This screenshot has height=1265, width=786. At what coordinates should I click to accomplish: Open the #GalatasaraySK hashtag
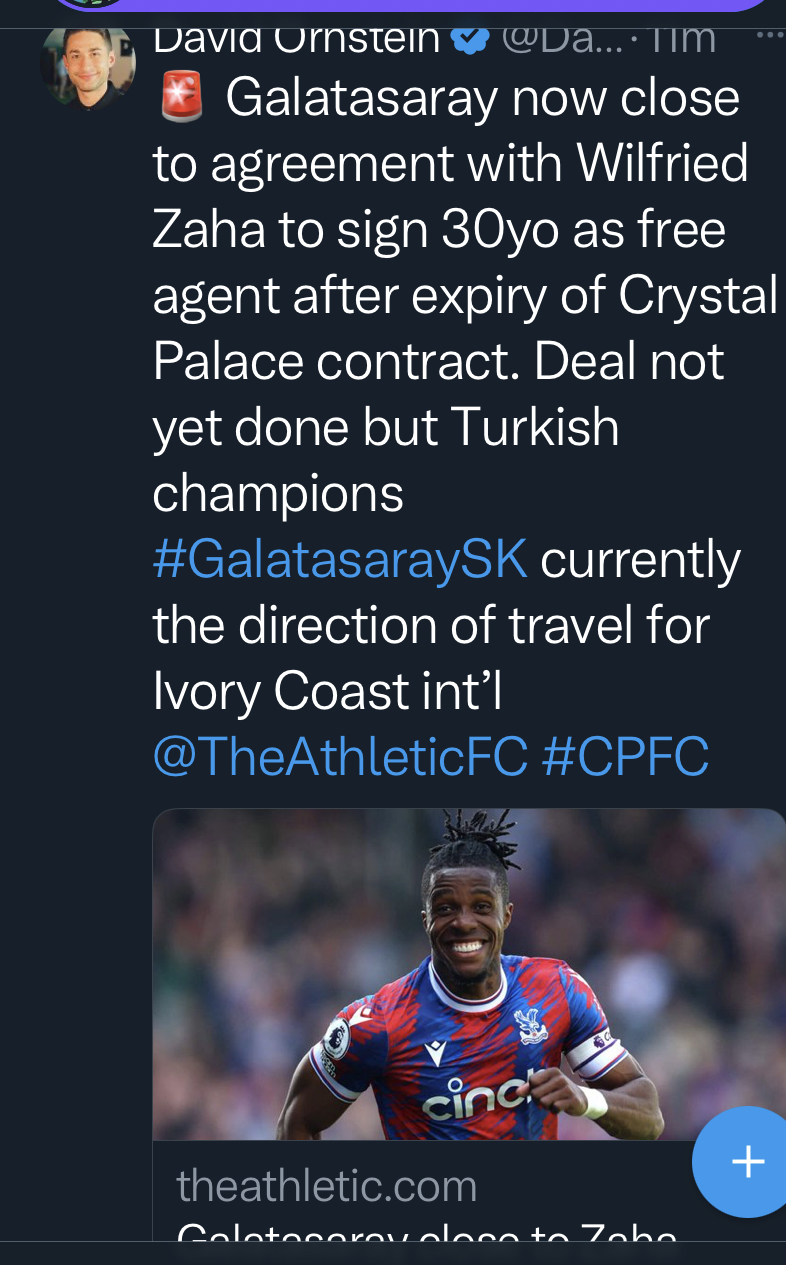point(340,560)
